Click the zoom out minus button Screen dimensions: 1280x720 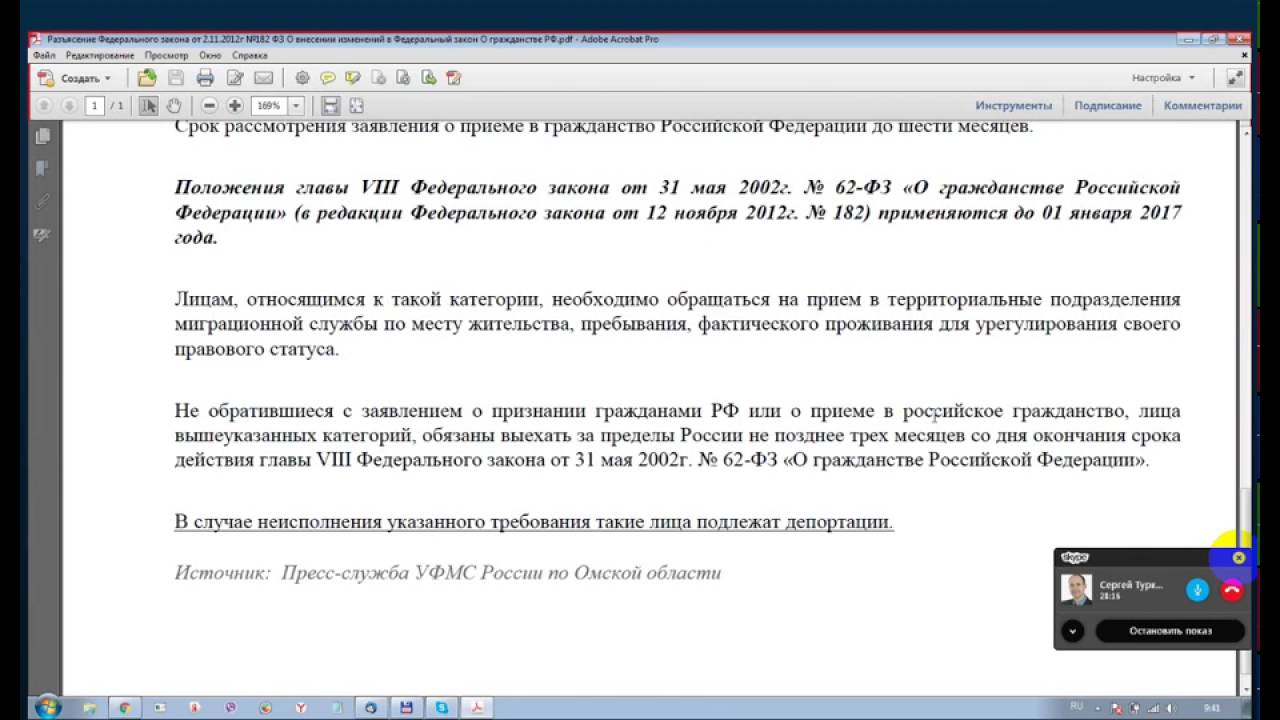[209, 105]
